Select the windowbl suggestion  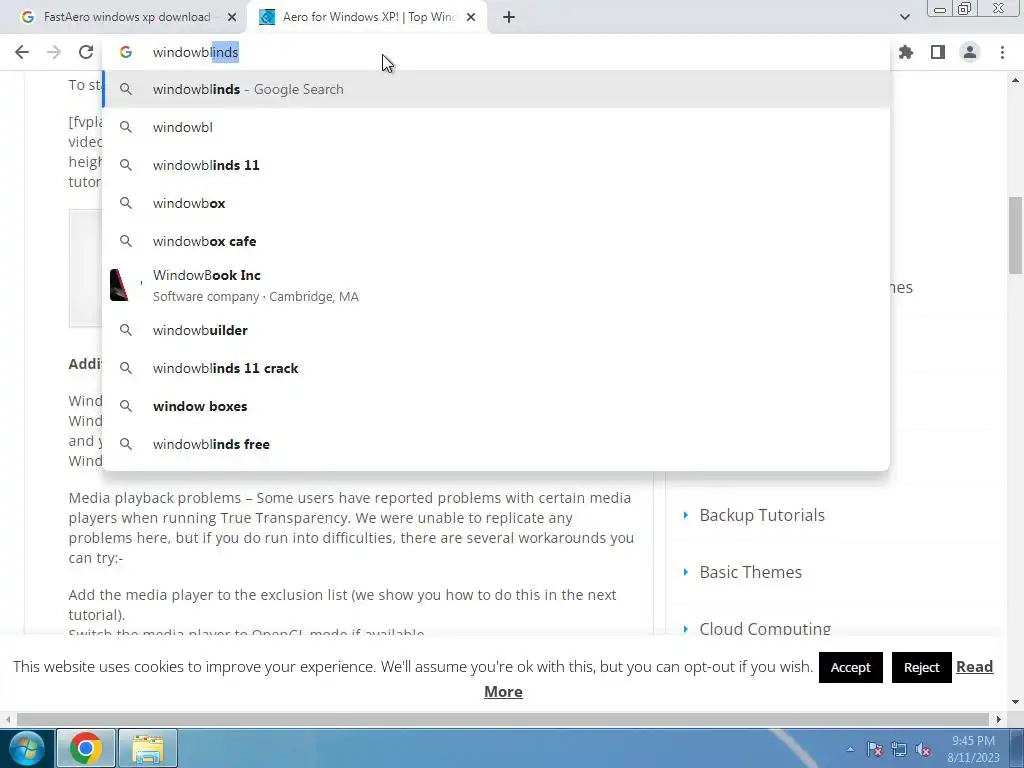[x=496, y=127]
